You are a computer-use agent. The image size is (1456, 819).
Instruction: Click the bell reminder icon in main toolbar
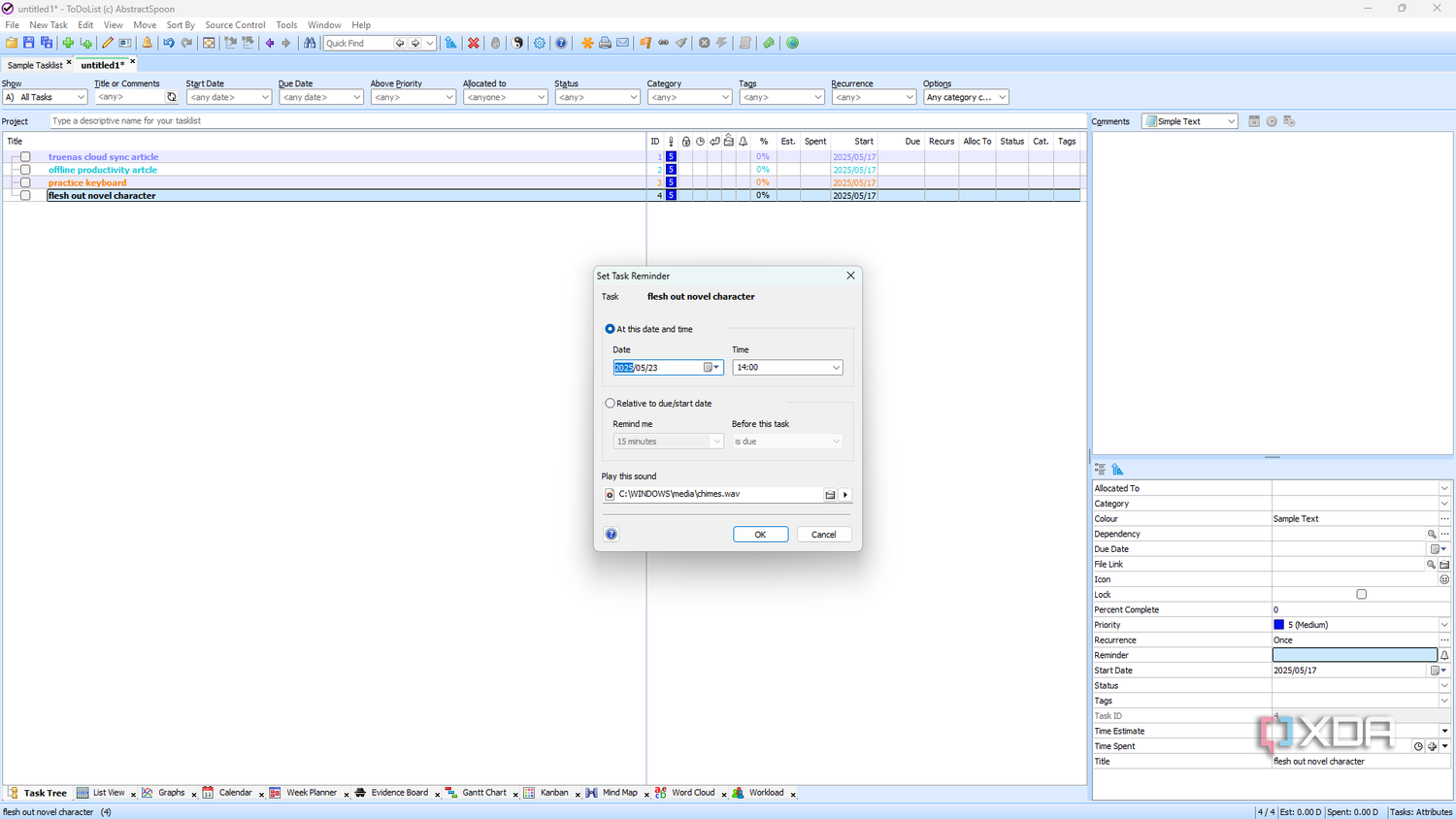pos(148,43)
